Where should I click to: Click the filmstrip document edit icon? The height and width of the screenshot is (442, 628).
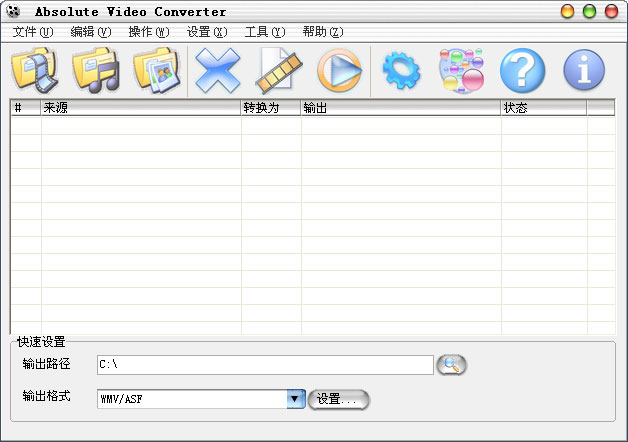pyautogui.click(x=278, y=70)
